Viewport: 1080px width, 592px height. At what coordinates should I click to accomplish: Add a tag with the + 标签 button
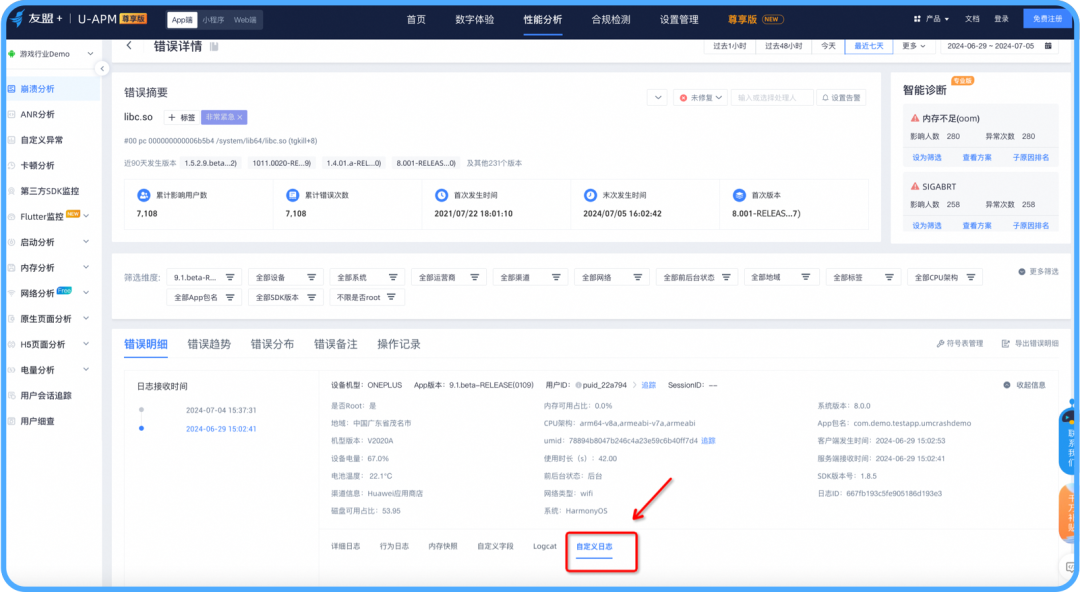click(182, 117)
